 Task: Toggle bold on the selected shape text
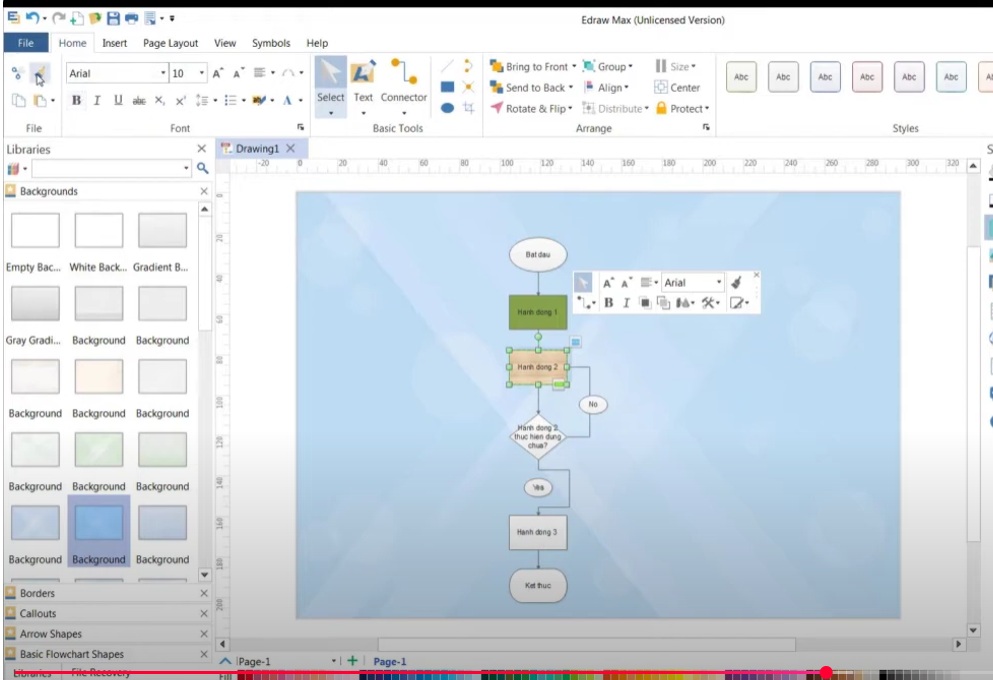coord(76,101)
